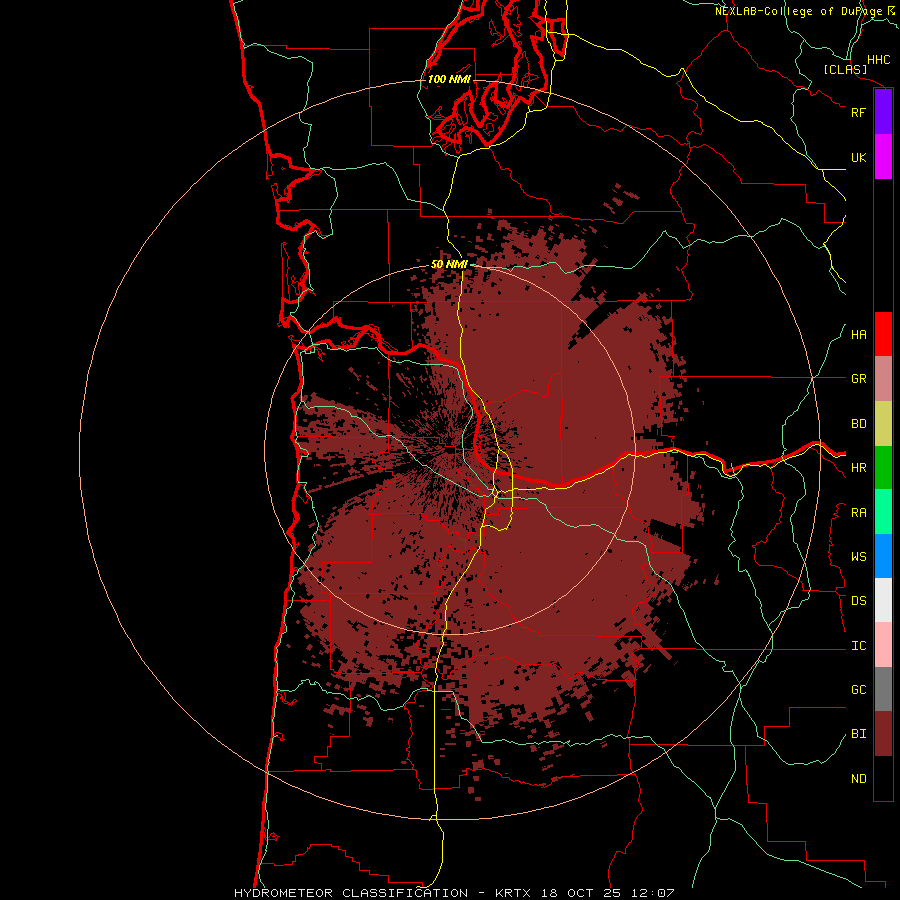Click the UK legend label
Image resolution: width=900 pixels, height=900 pixels.
point(858,157)
